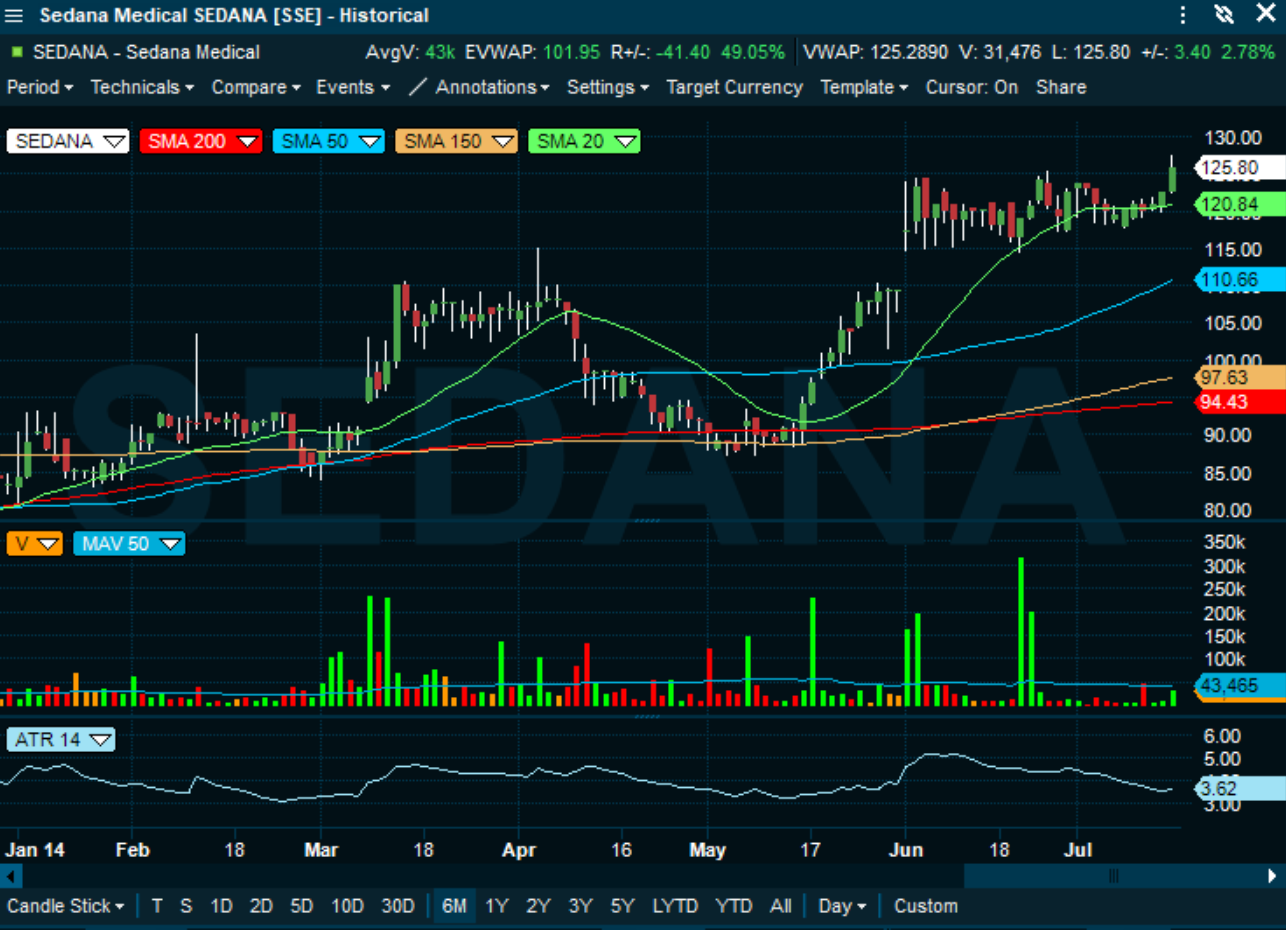Click the 3.62 ATR value label
The image size is (1286, 930).
pos(1240,788)
